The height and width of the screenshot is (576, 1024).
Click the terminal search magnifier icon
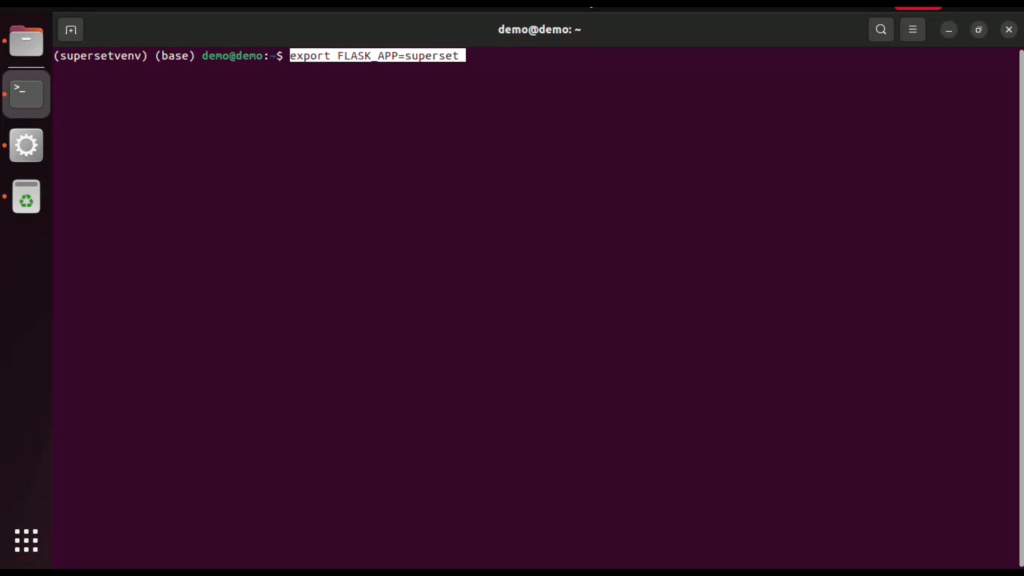click(x=880, y=30)
